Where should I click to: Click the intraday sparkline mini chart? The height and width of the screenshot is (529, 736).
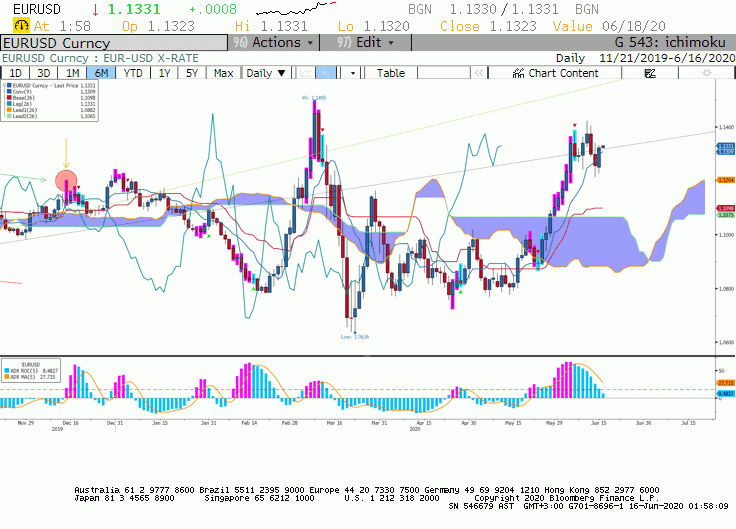296,8
